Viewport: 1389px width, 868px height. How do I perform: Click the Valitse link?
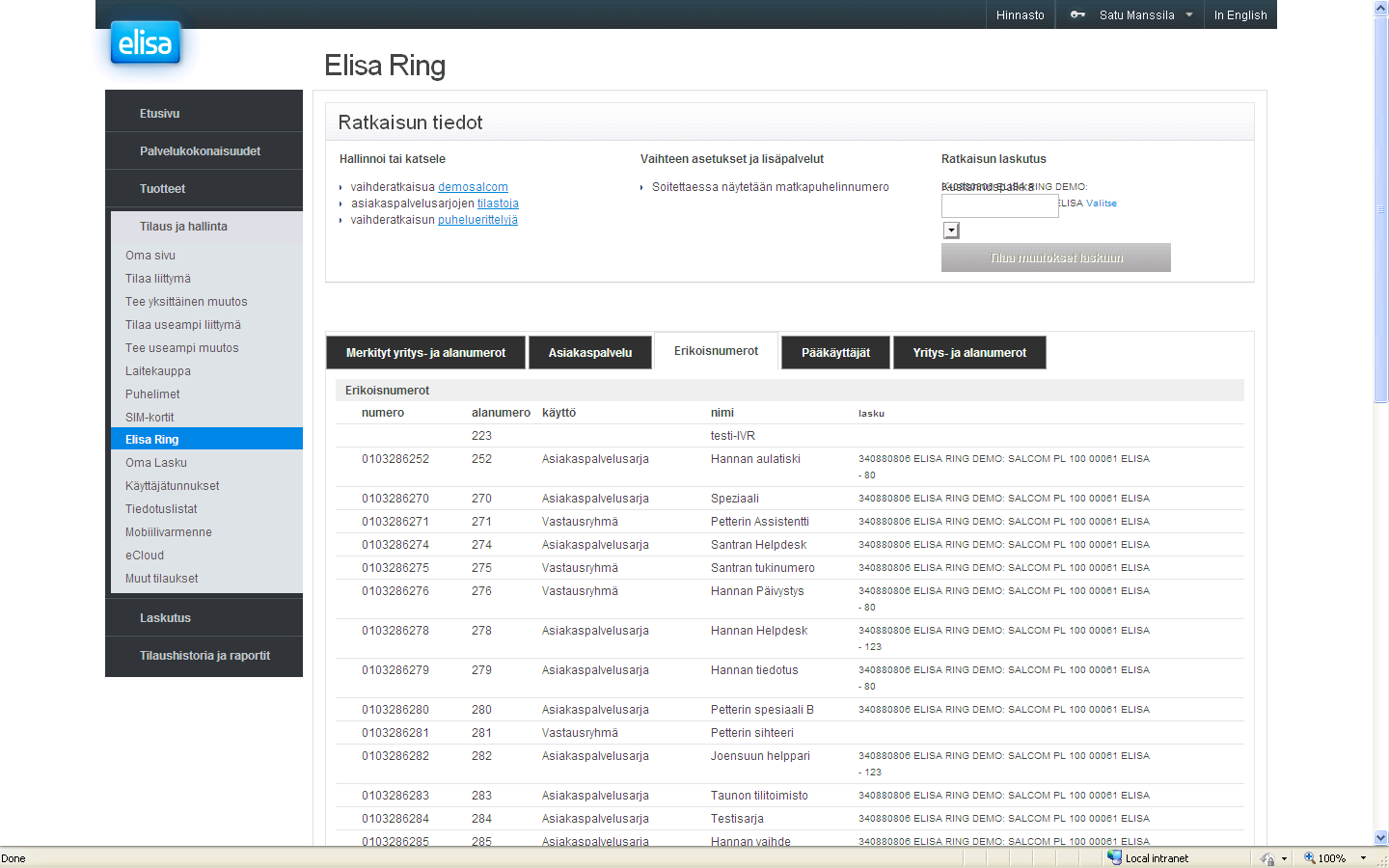[1102, 203]
